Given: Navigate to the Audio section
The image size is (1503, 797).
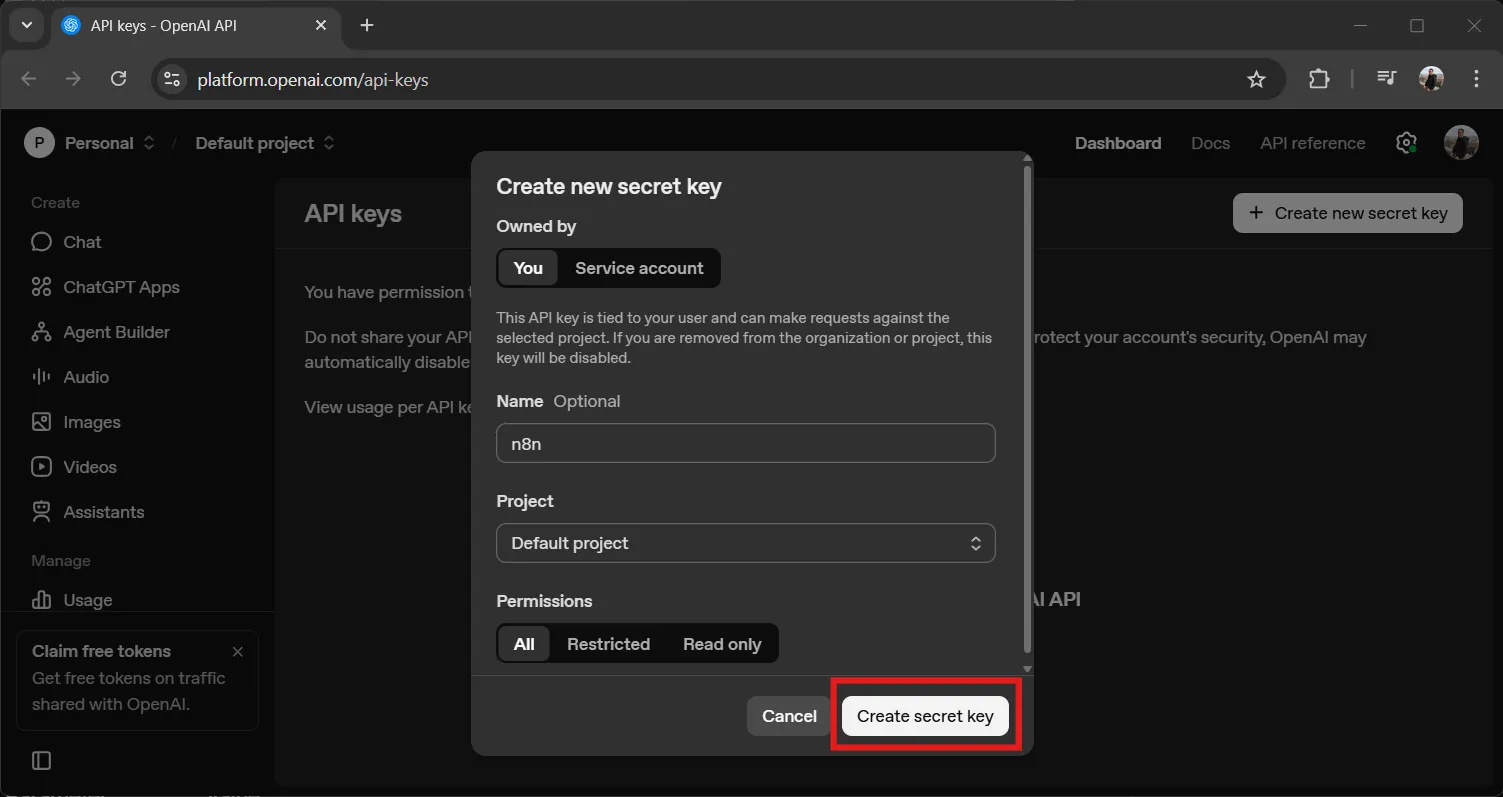Looking at the screenshot, I should (86, 377).
